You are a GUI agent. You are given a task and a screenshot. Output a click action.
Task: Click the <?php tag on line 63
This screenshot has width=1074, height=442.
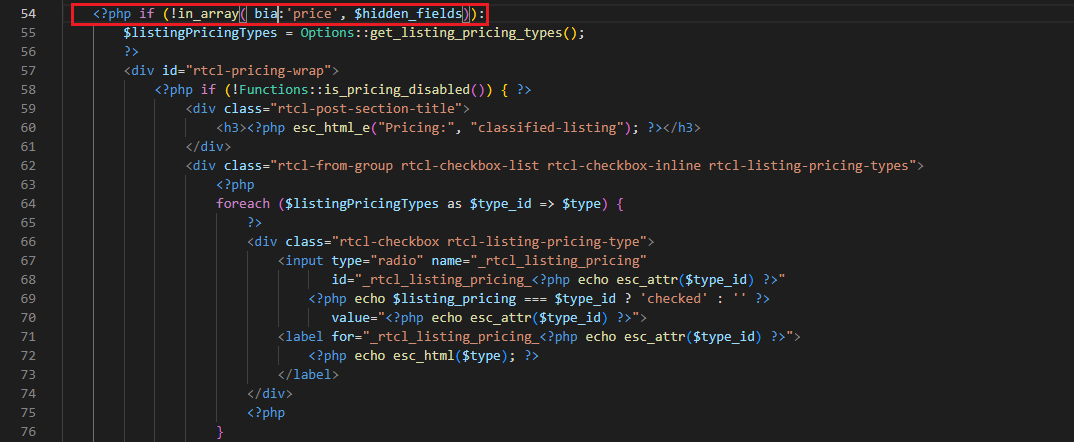tap(235, 185)
